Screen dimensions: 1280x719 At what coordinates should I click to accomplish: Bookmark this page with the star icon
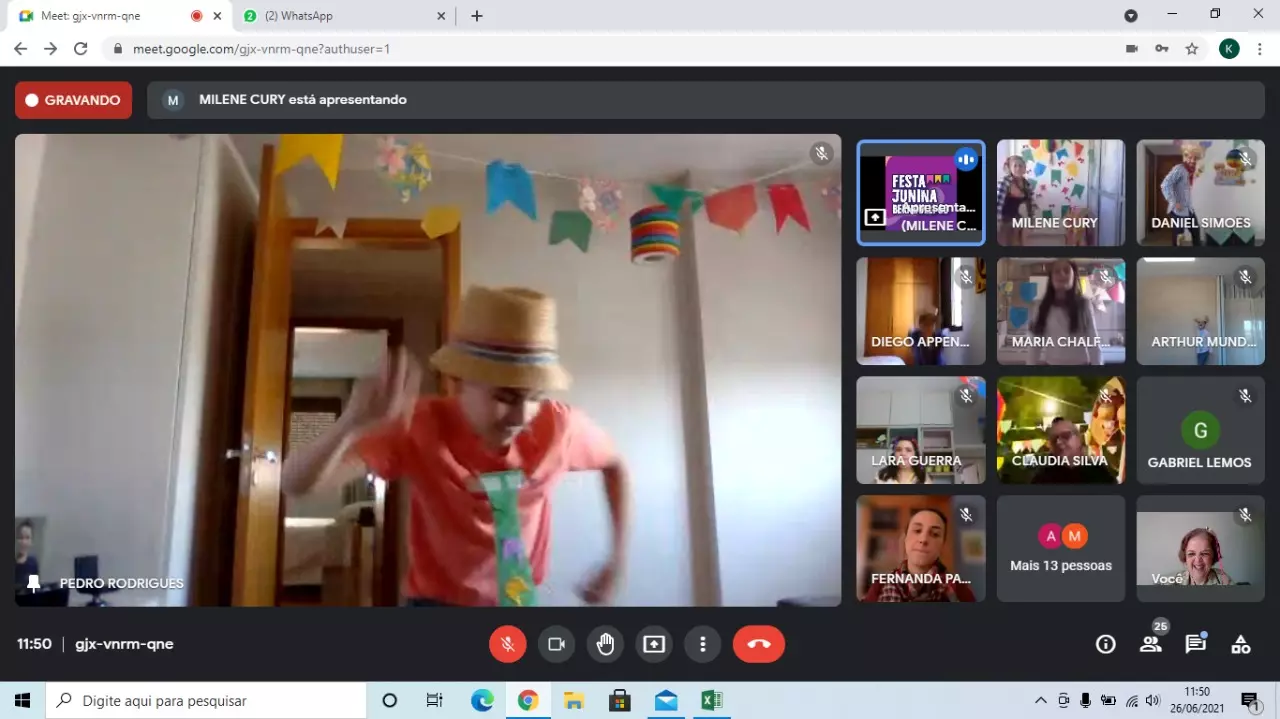click(x=1191, y=48)
